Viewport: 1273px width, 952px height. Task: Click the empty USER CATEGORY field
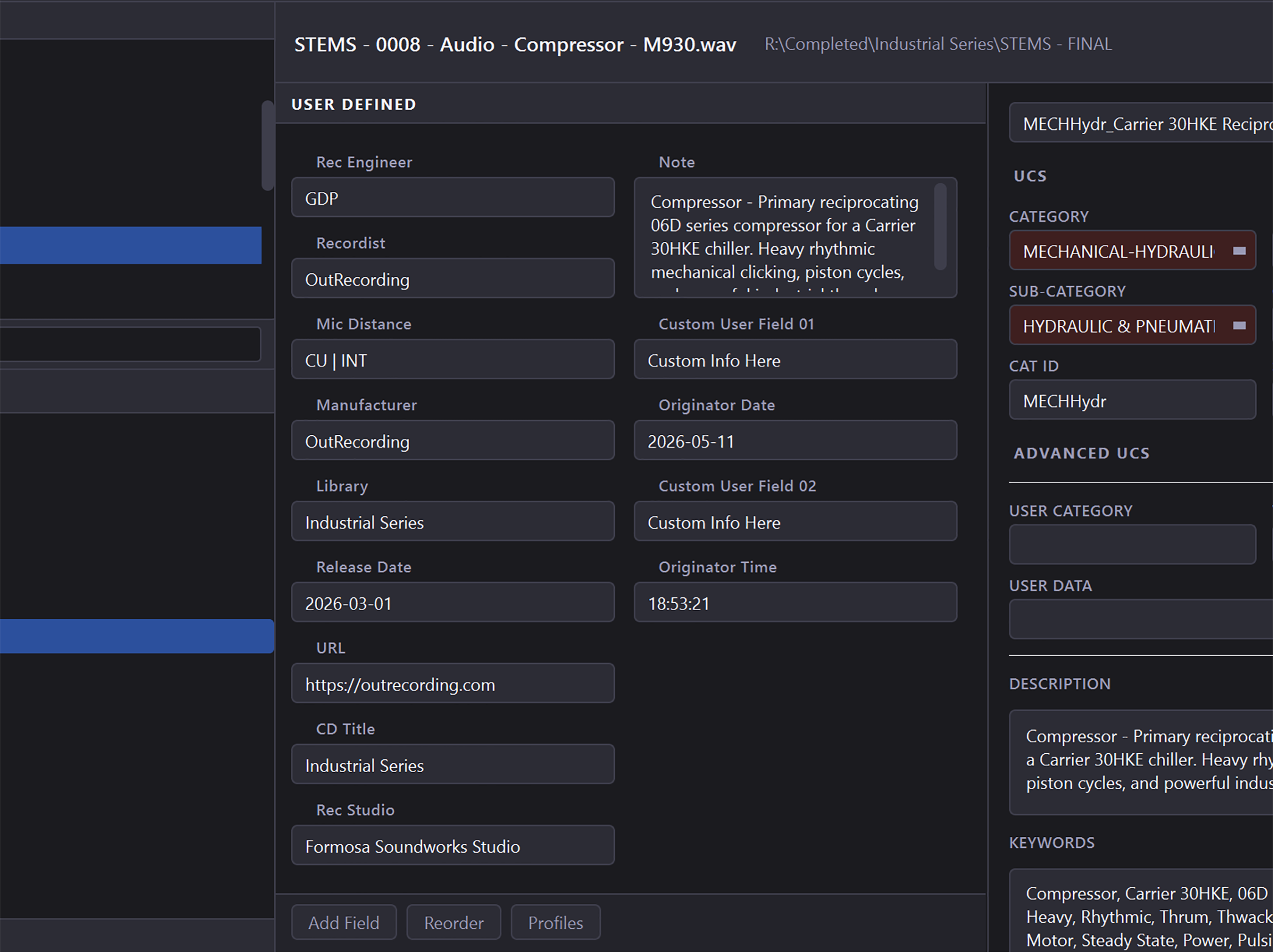coord(1132,545)
